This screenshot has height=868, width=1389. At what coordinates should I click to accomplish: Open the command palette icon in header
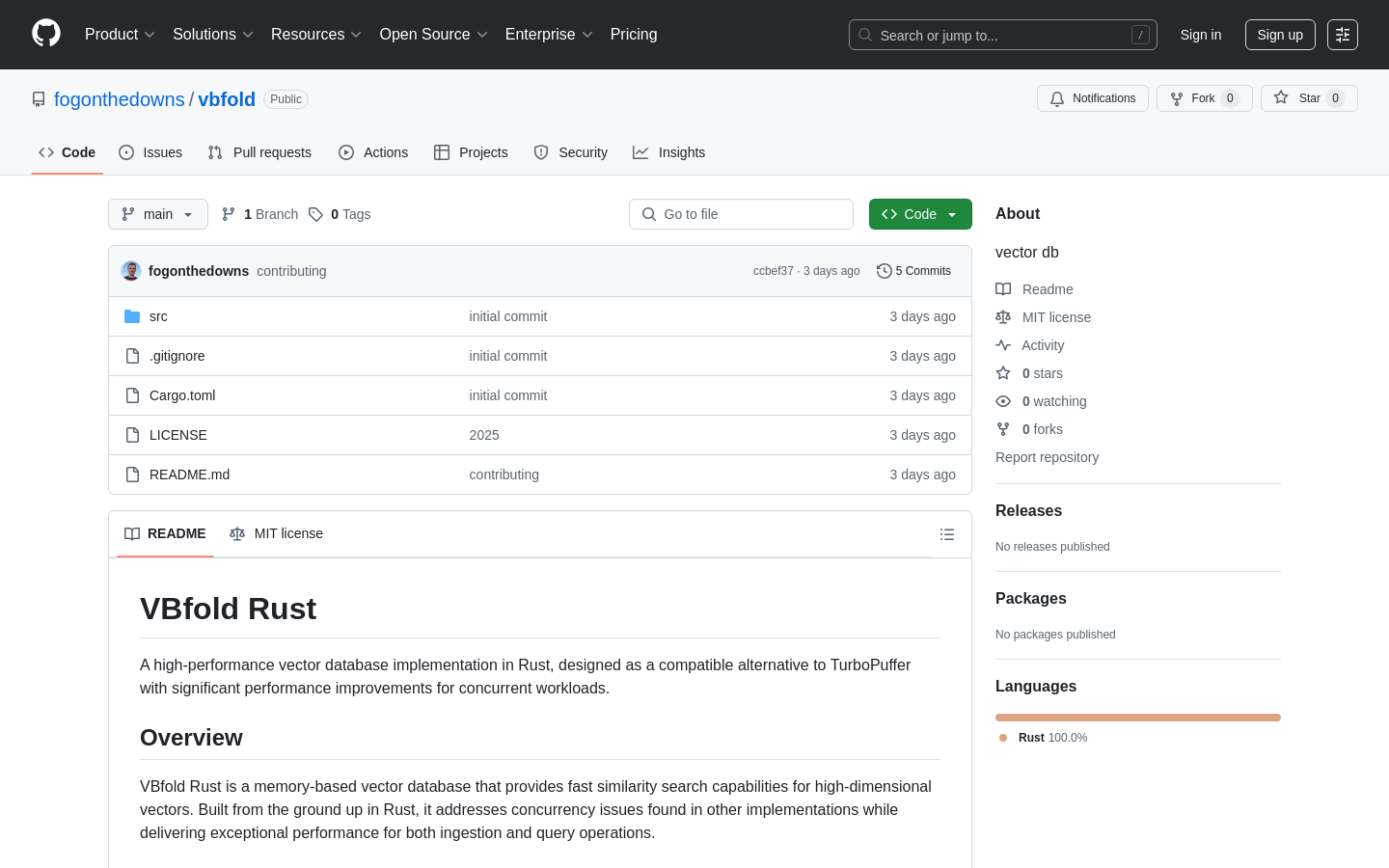point(1343,35)
